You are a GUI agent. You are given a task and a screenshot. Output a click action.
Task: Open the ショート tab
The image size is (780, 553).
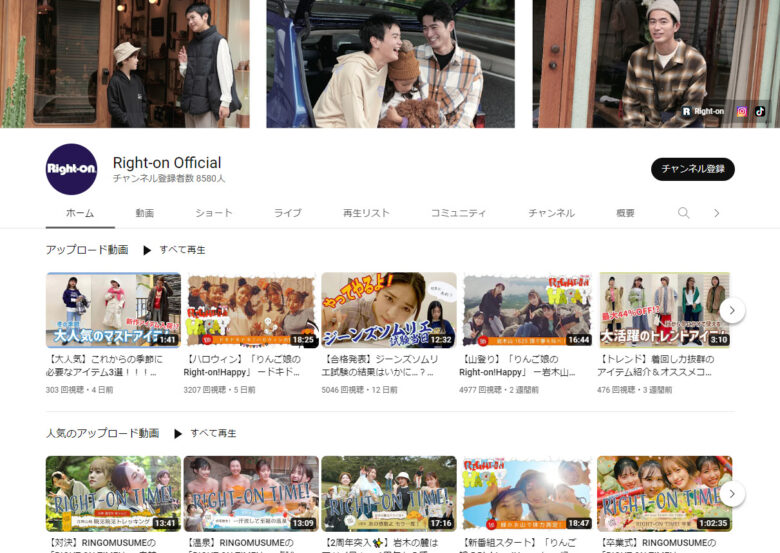click(213, 213)
